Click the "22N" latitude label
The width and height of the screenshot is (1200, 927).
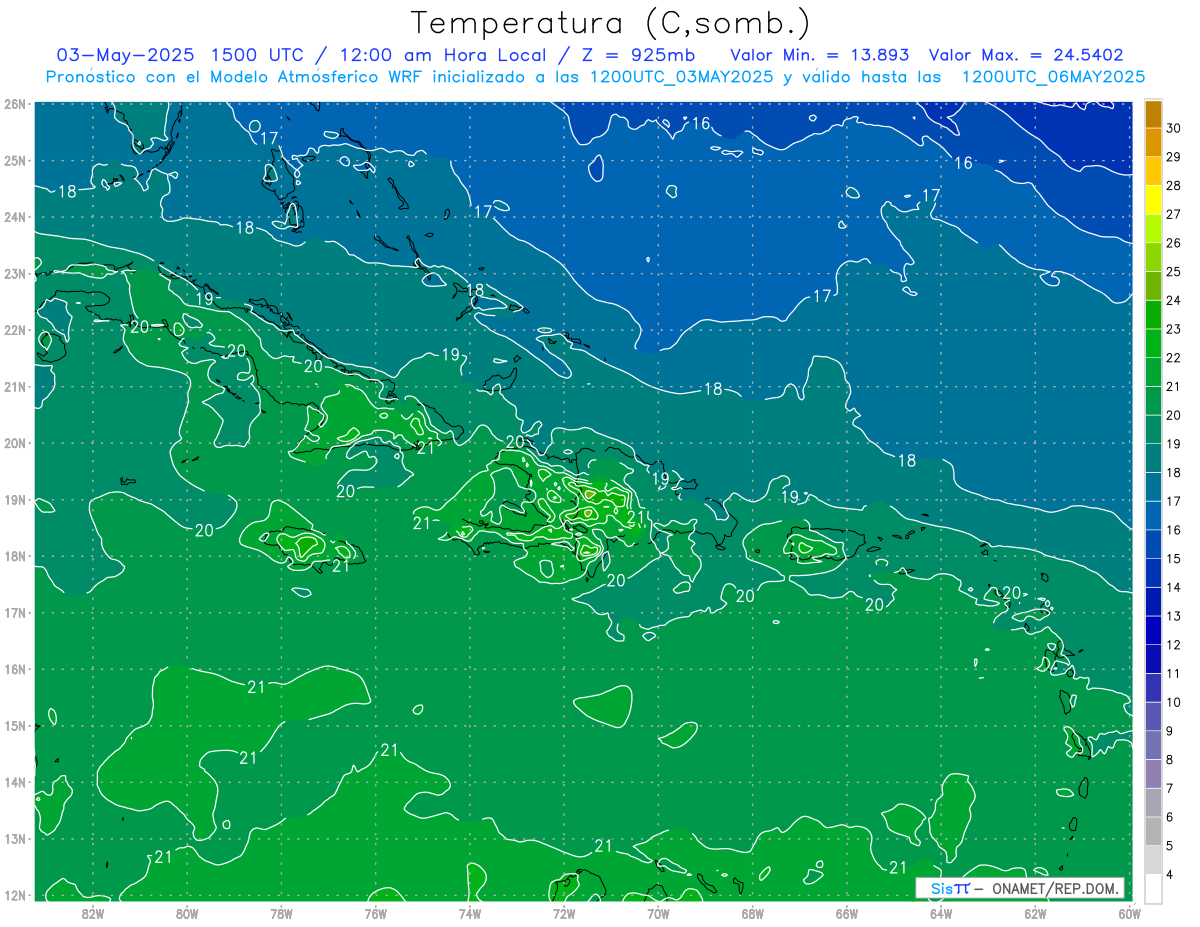14,330
